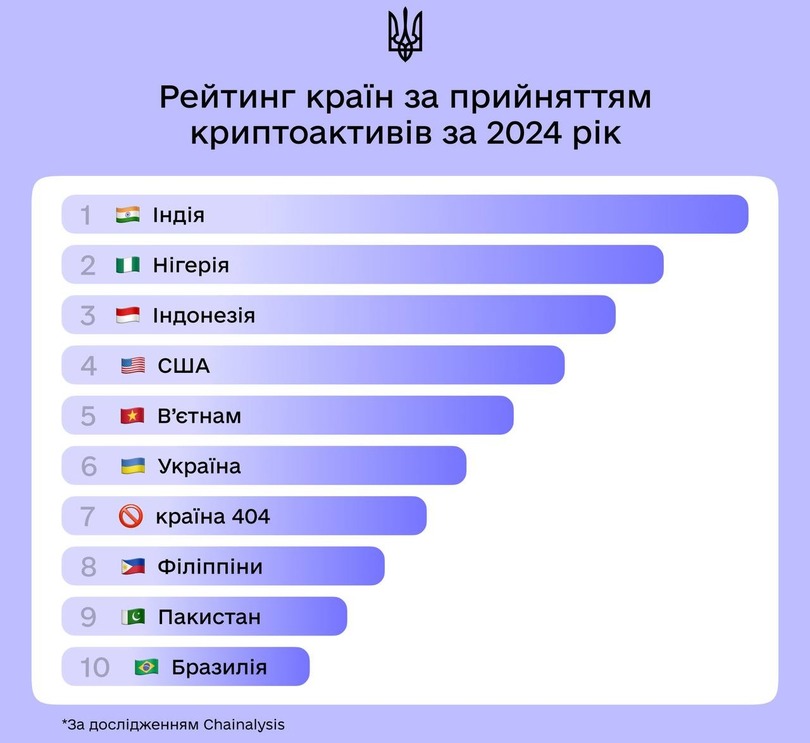Click the Індія label text
The height and width of the screenshot is (743, 810).
(179, 215)
